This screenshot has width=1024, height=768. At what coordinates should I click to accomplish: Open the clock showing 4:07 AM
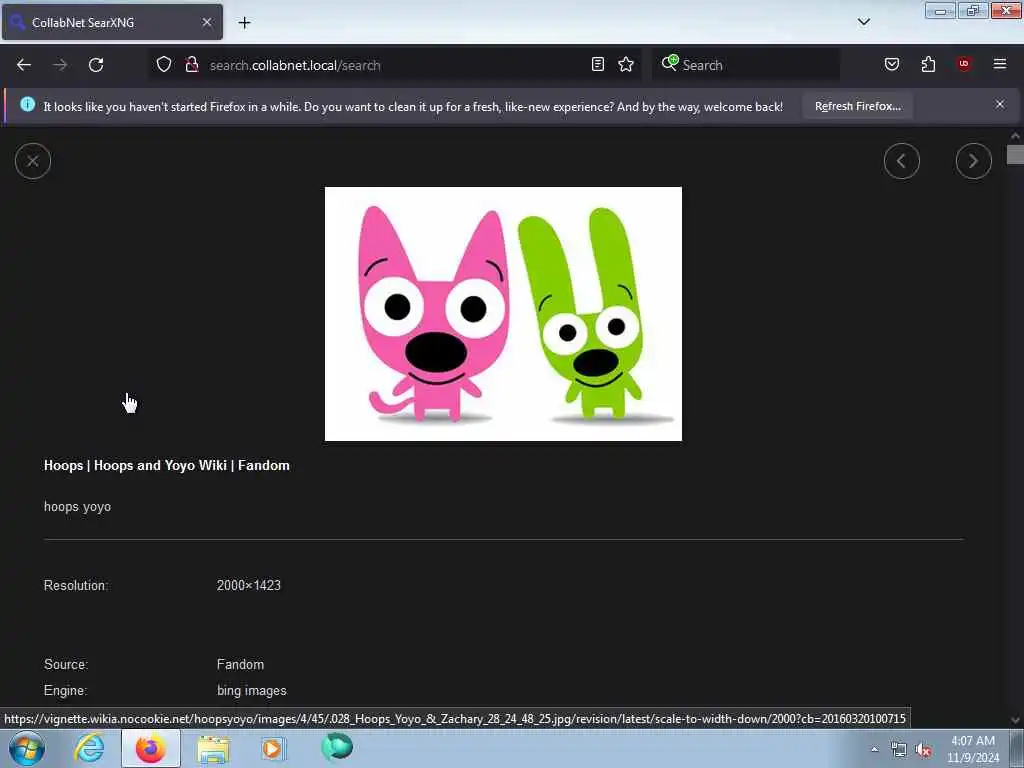pos(973,749)
